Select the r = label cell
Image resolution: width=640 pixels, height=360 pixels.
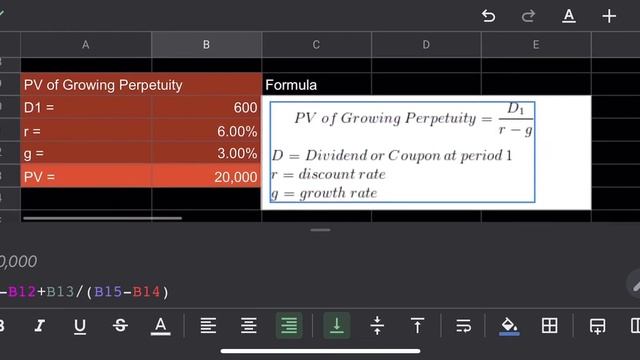pos(86,131)
